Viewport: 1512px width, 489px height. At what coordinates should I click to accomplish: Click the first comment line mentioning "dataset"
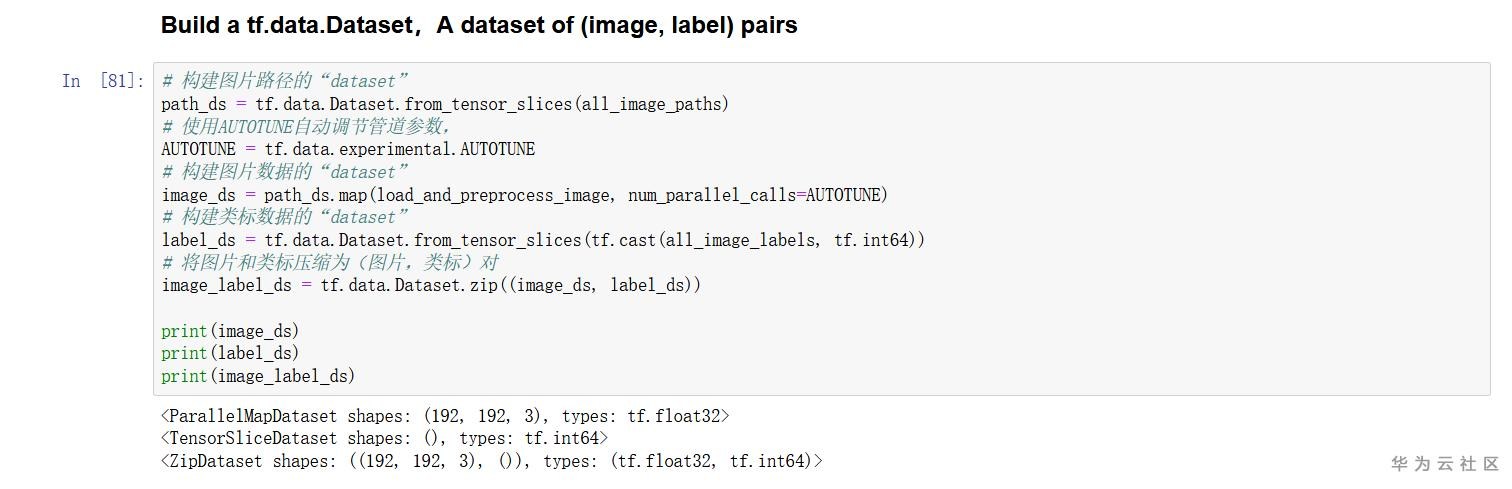[285, 81]
